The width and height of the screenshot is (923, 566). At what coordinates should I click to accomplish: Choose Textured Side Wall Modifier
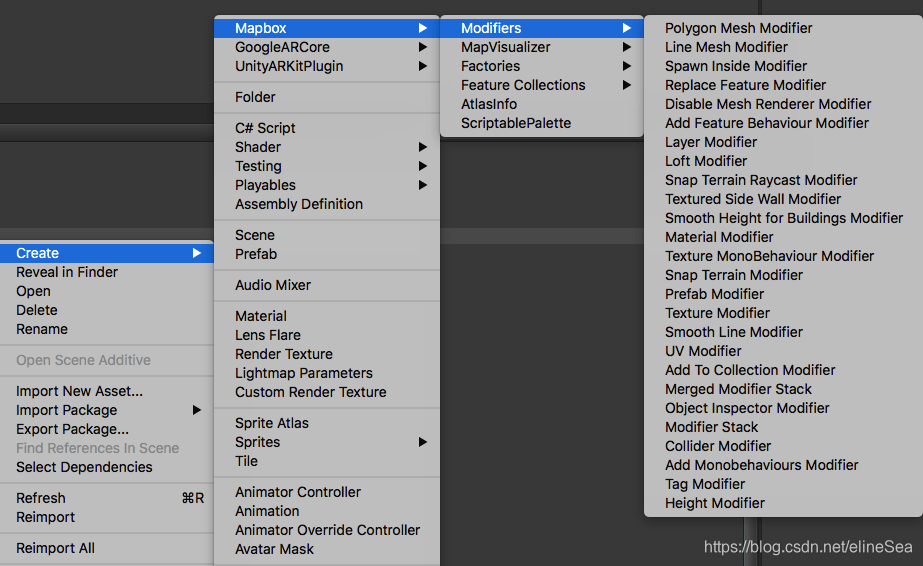point(783,199)
